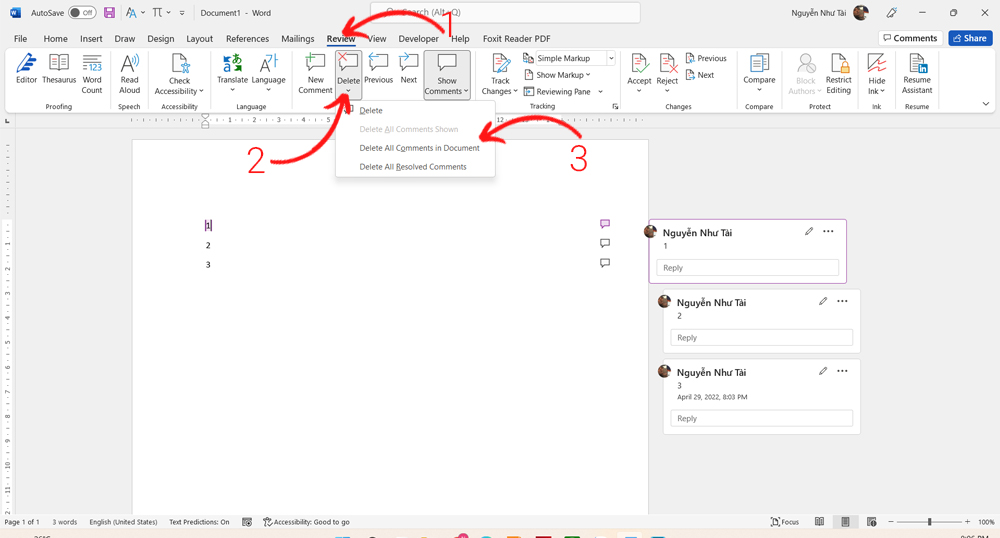Switch to the References tab
The image size is (1000, 538).
[247, 39]
